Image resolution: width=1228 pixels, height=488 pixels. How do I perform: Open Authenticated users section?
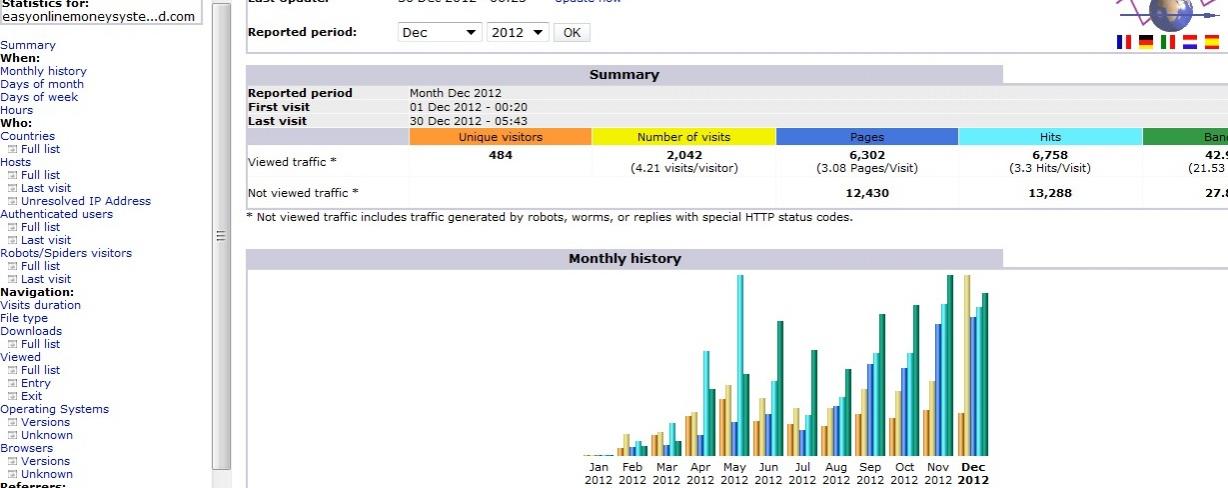[x=56, y=214]
